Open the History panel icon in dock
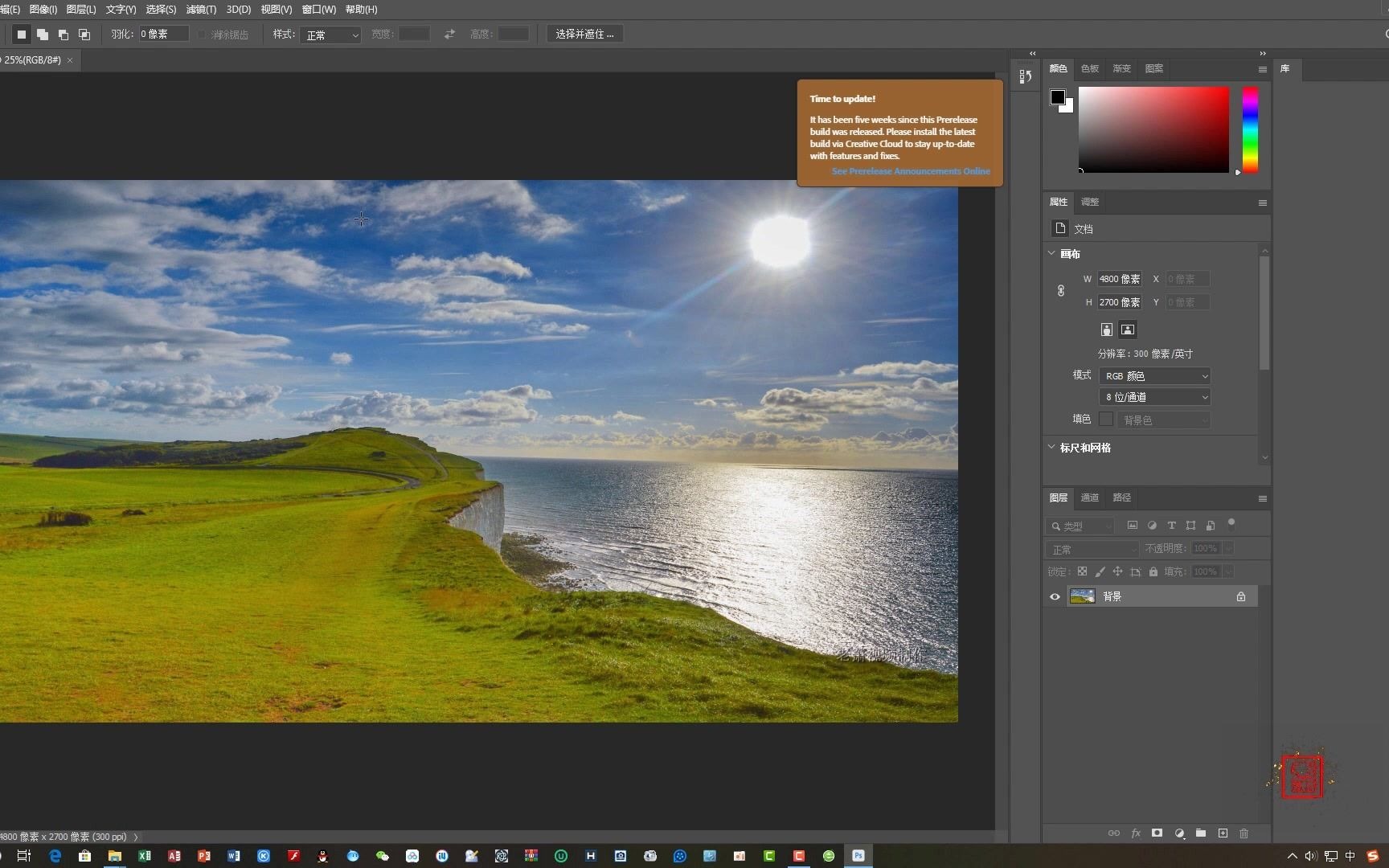The height and width of the screenshot is (868, 1389). click(x=1025, y=76)
